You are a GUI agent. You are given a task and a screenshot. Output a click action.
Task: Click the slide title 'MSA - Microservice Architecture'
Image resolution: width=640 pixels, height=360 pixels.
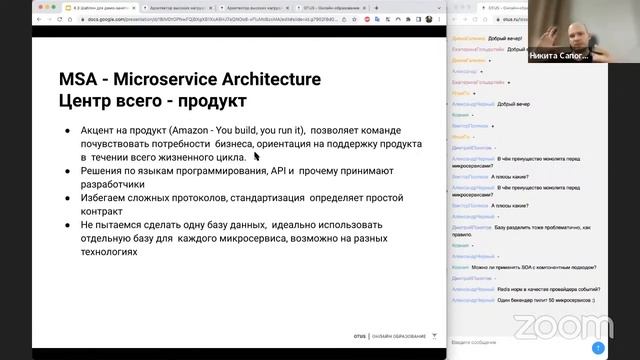[x=190, y=79]
